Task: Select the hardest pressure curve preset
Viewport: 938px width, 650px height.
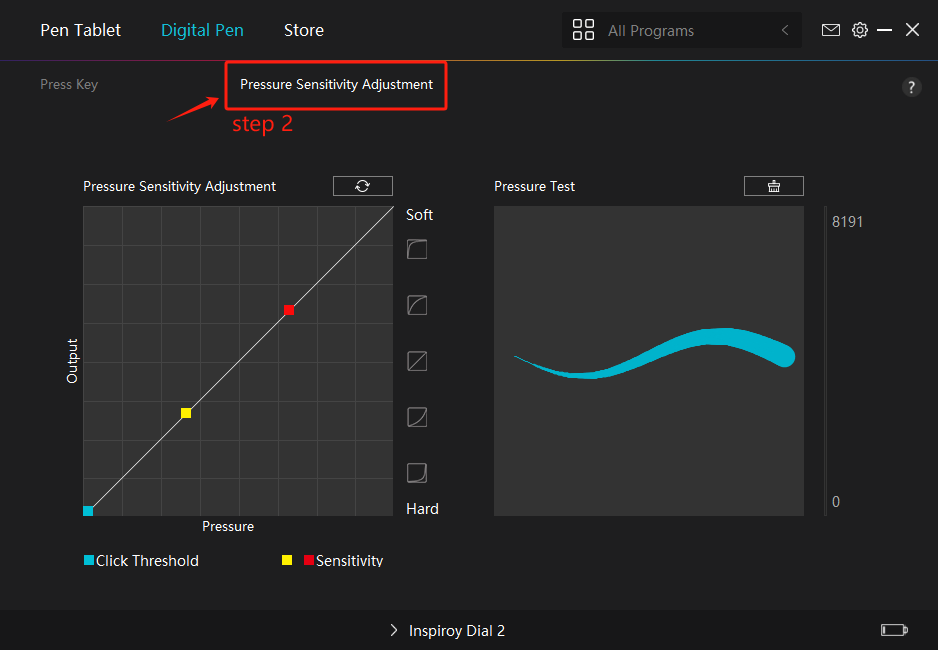Action: pos(417,472)
